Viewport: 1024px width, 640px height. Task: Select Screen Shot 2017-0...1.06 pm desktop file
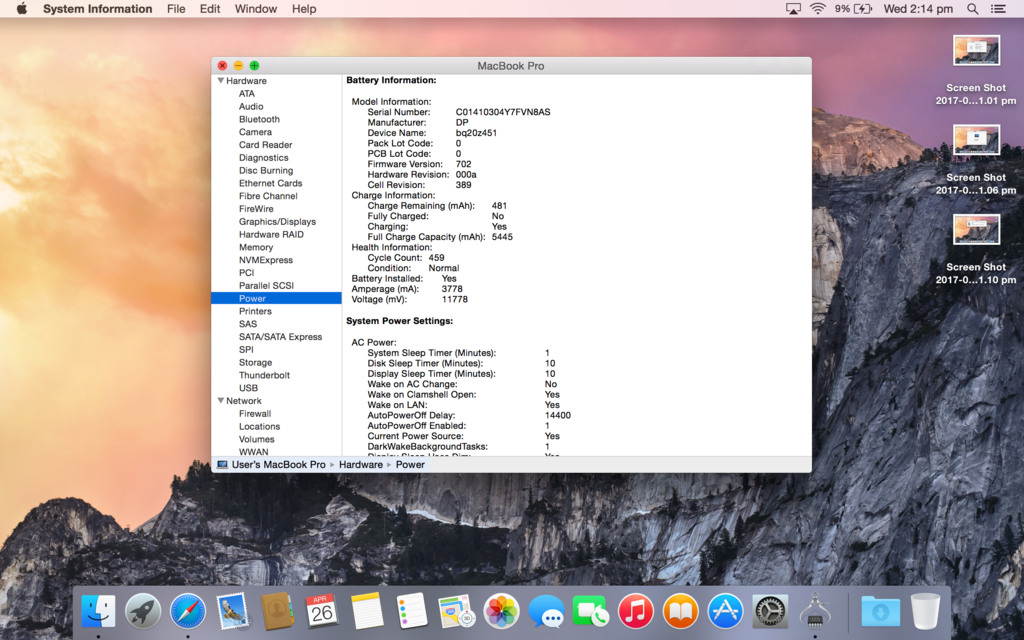[976, 160]
